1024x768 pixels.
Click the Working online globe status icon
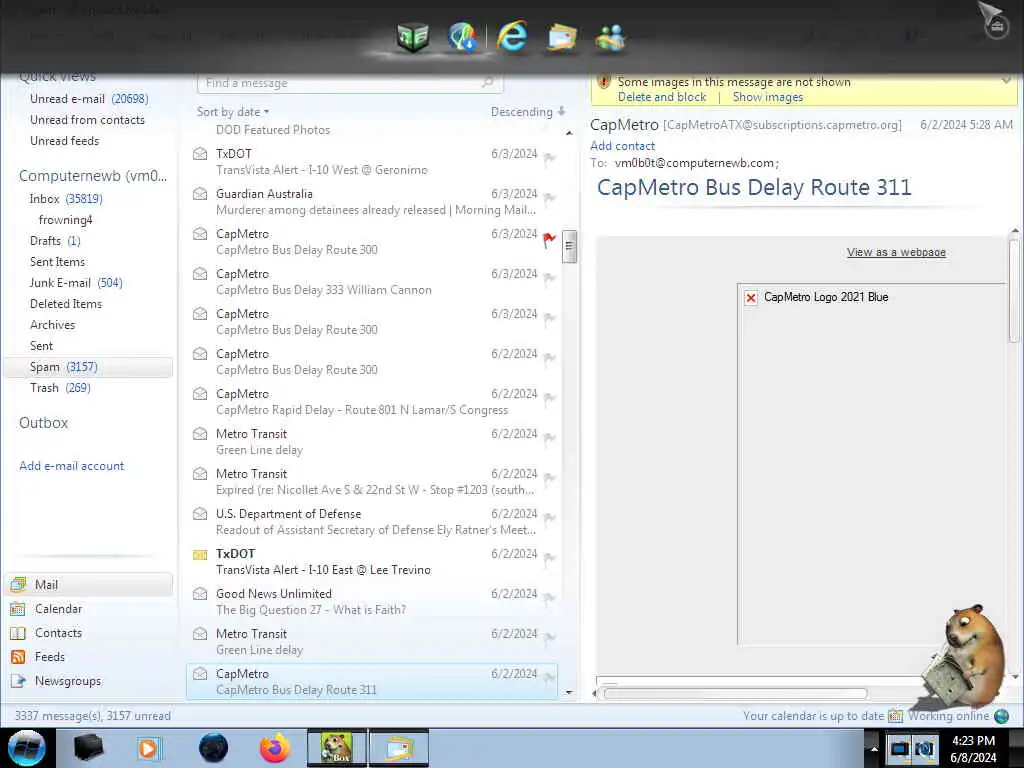pos(1001,716)
